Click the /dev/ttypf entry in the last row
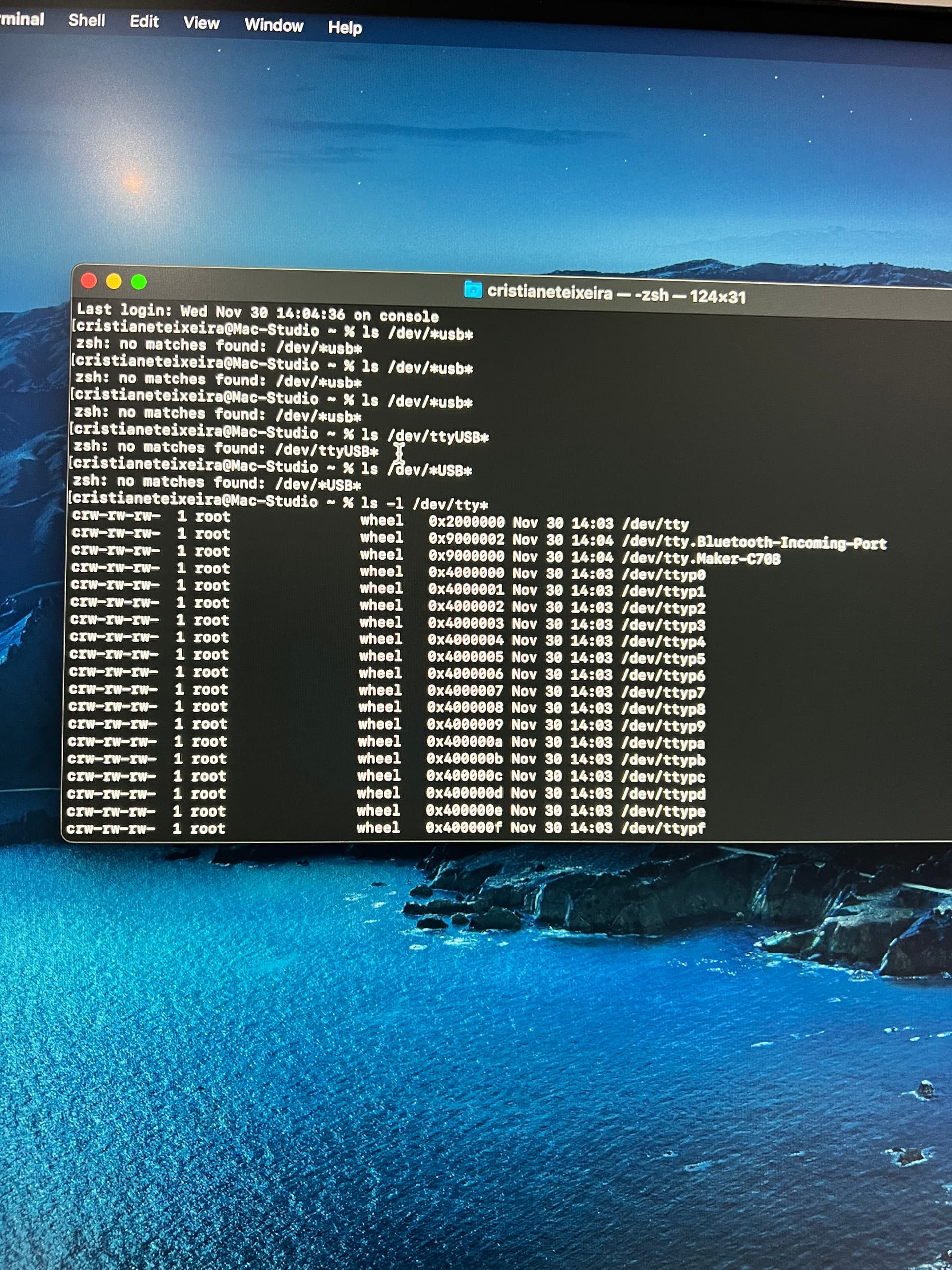The height and width of the screenshot is (1270, 952). (x=663, y=828)
